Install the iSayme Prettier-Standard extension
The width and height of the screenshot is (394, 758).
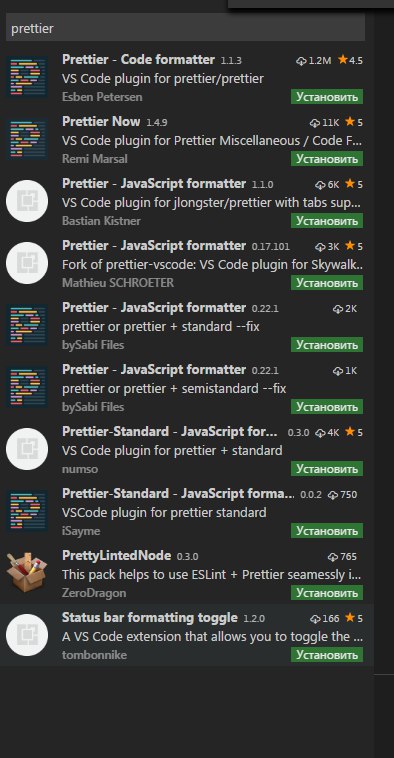(x=327, y=531)
